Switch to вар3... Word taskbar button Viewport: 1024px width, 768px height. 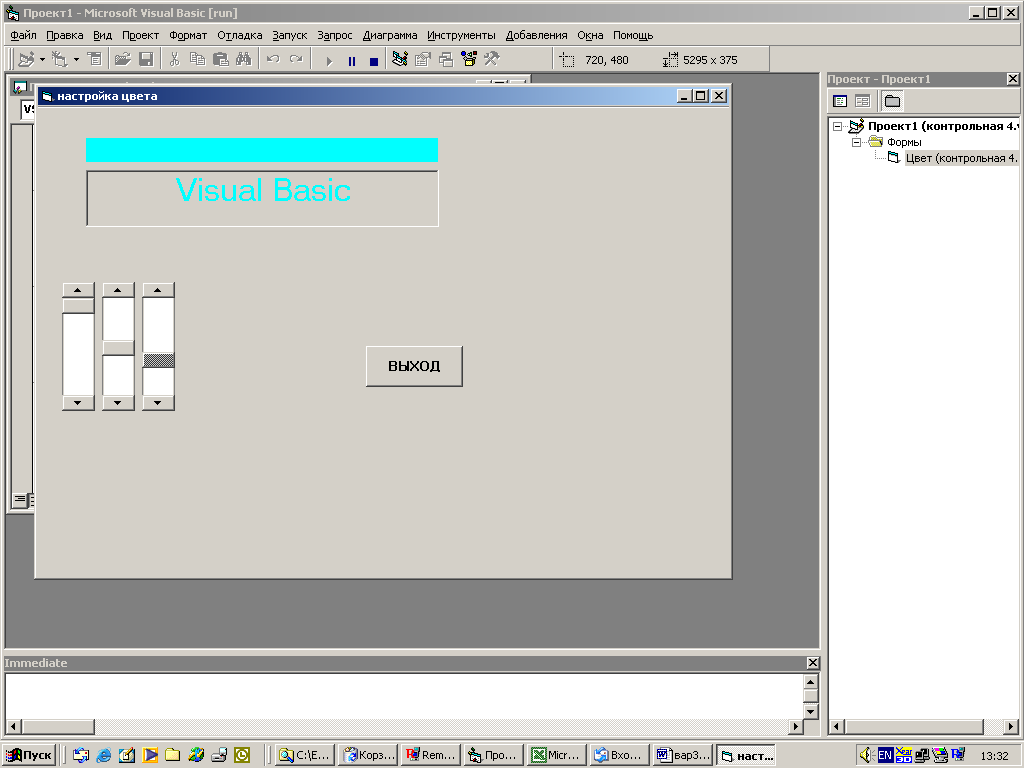point(682,756)
